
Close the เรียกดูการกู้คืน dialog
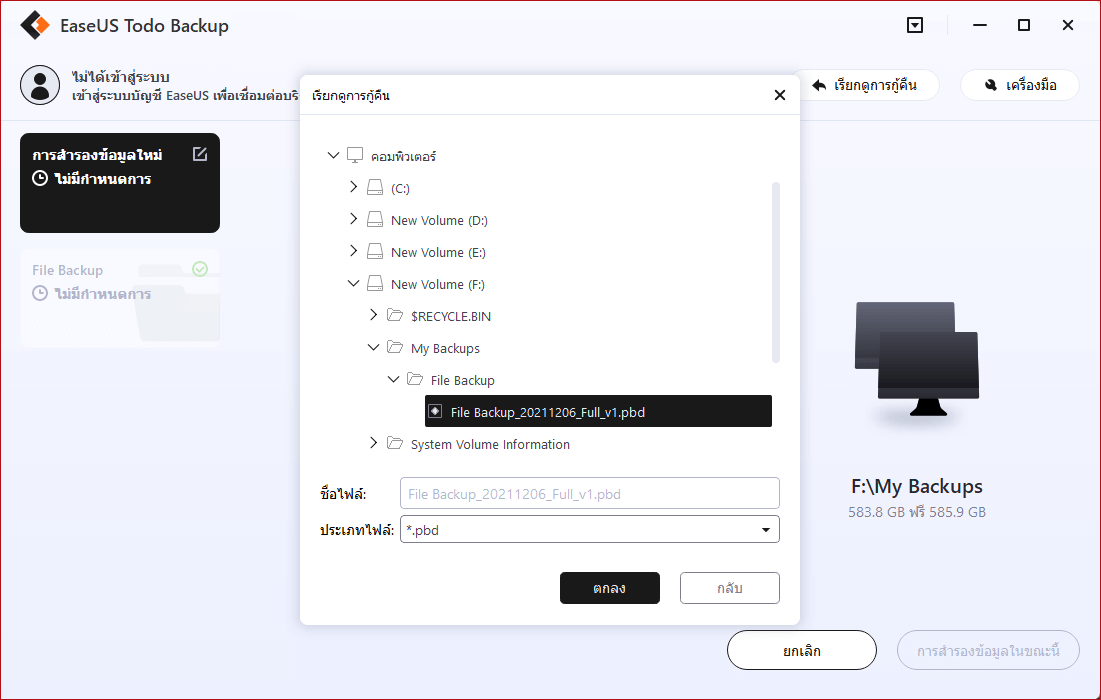click(x=779, y=95)
